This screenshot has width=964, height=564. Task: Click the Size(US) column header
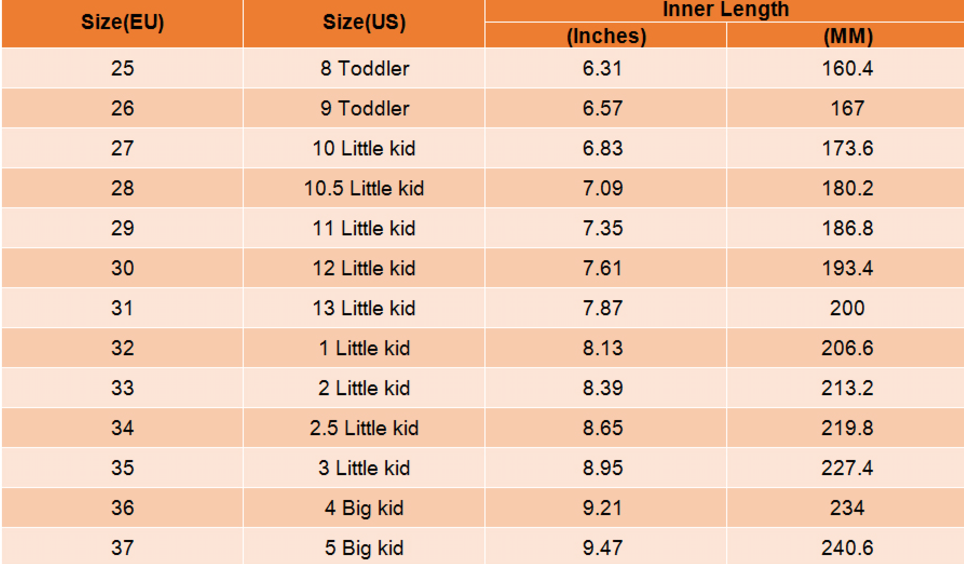(x=364, y=23)
